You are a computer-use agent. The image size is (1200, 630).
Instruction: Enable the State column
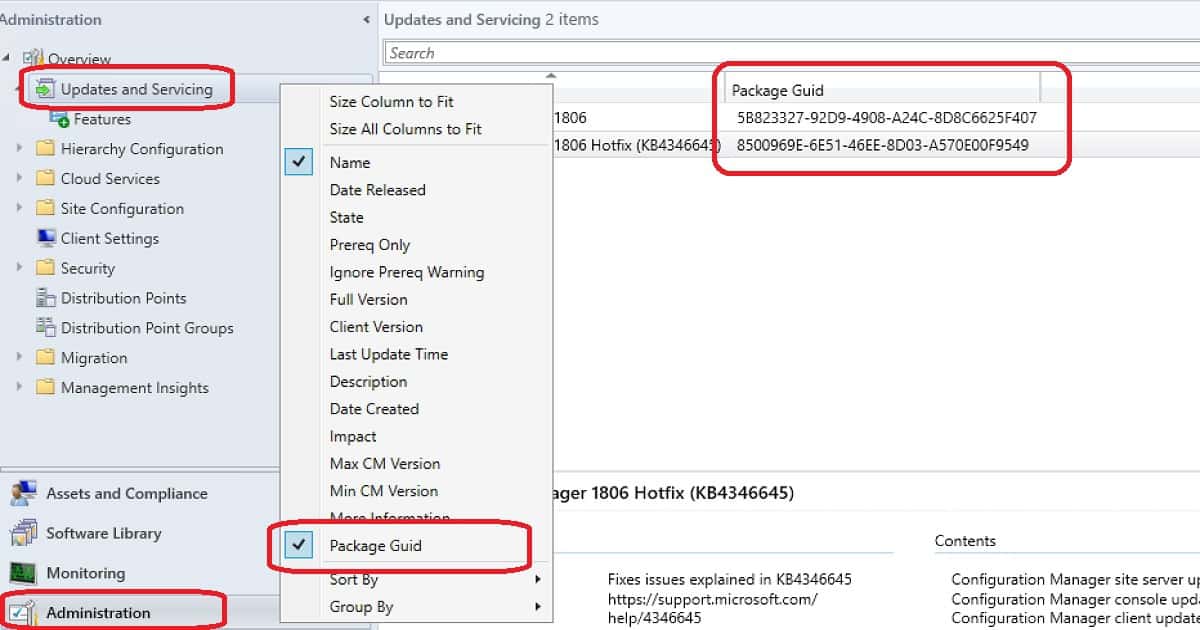pos(347,217)
